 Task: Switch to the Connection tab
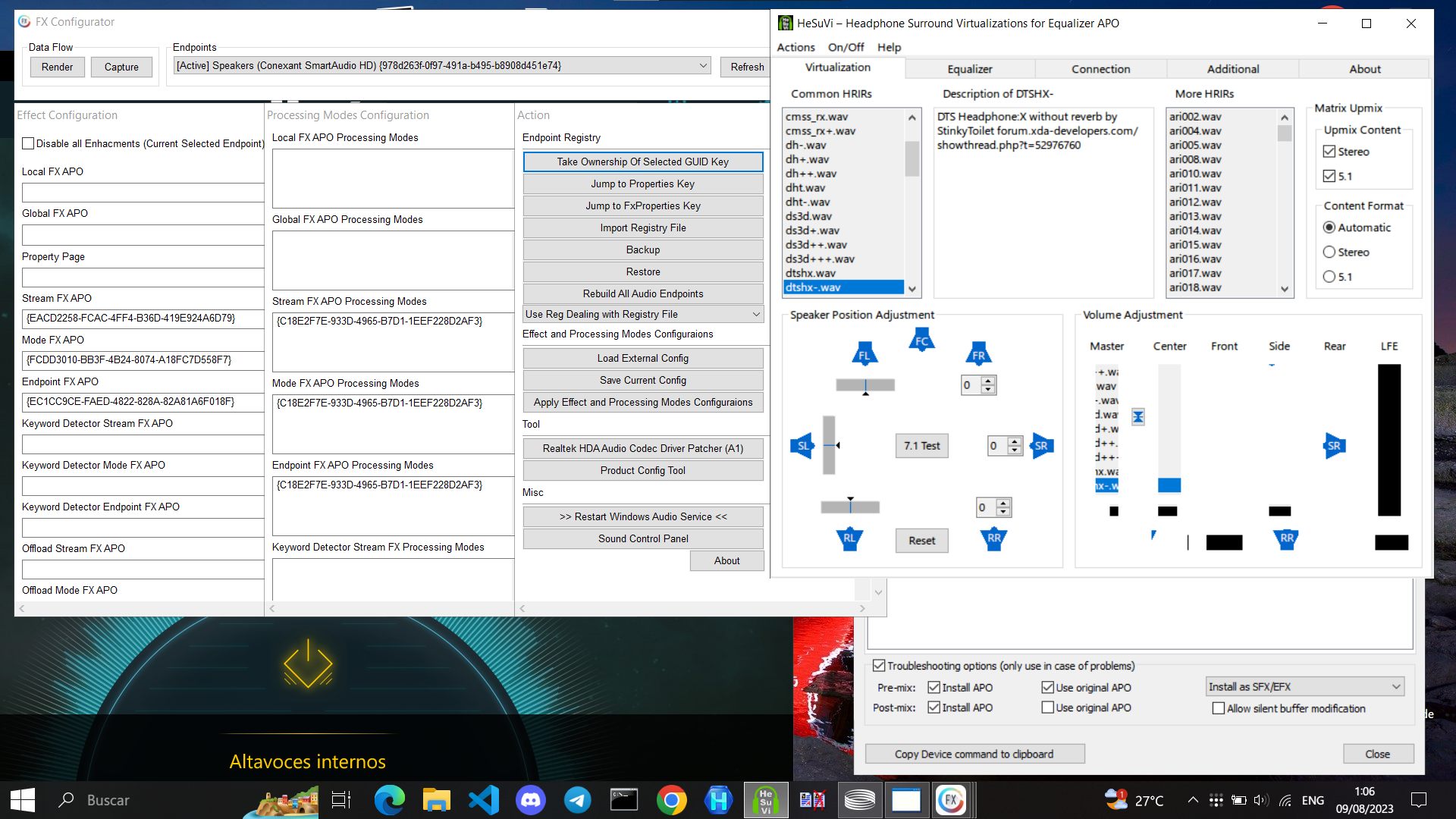click(1101, 69)
